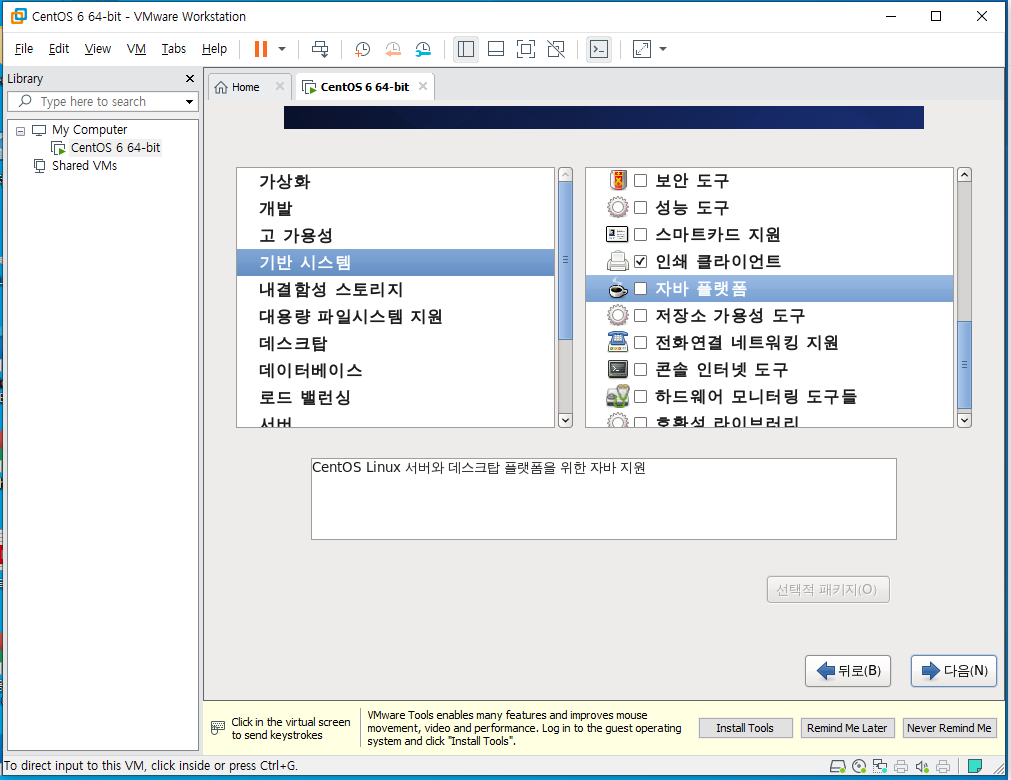
Task: Close the Library panel
Action: pos(190,79)
